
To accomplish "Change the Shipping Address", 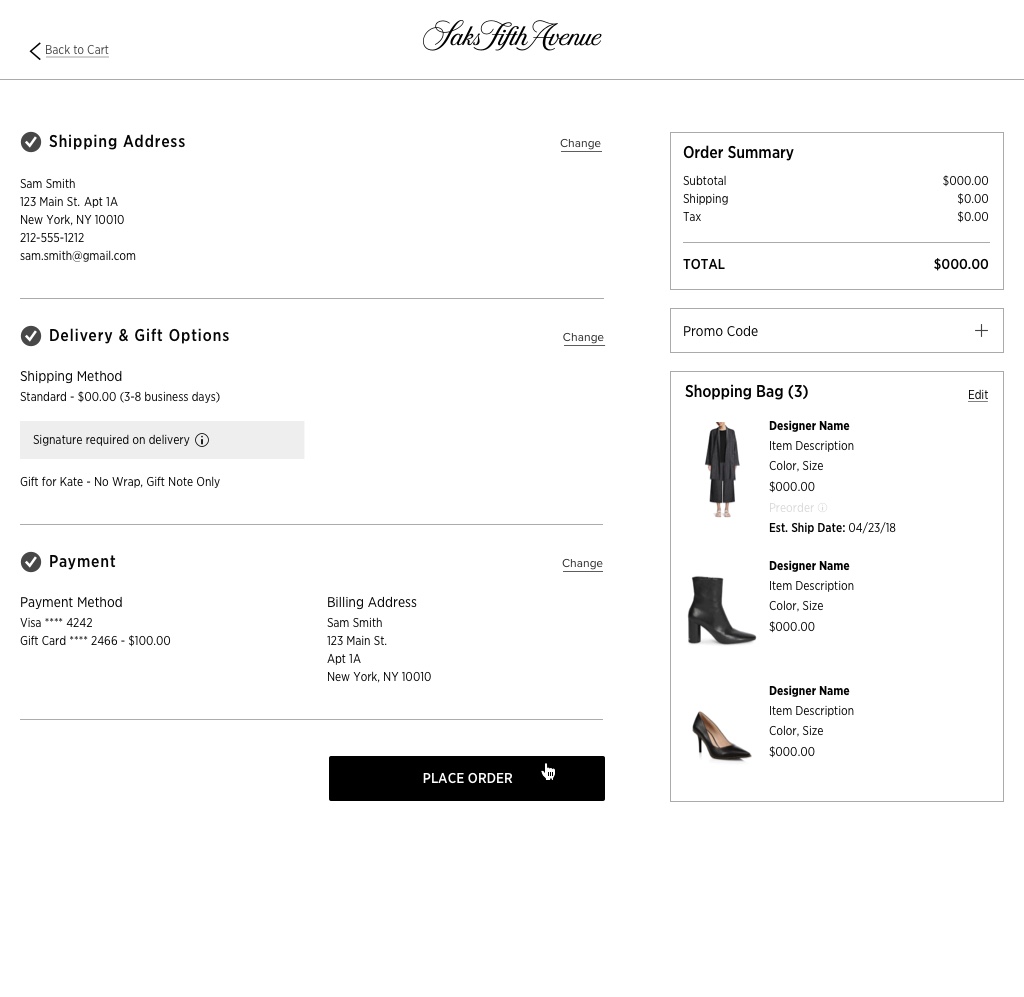I will [x=580, y=143].
